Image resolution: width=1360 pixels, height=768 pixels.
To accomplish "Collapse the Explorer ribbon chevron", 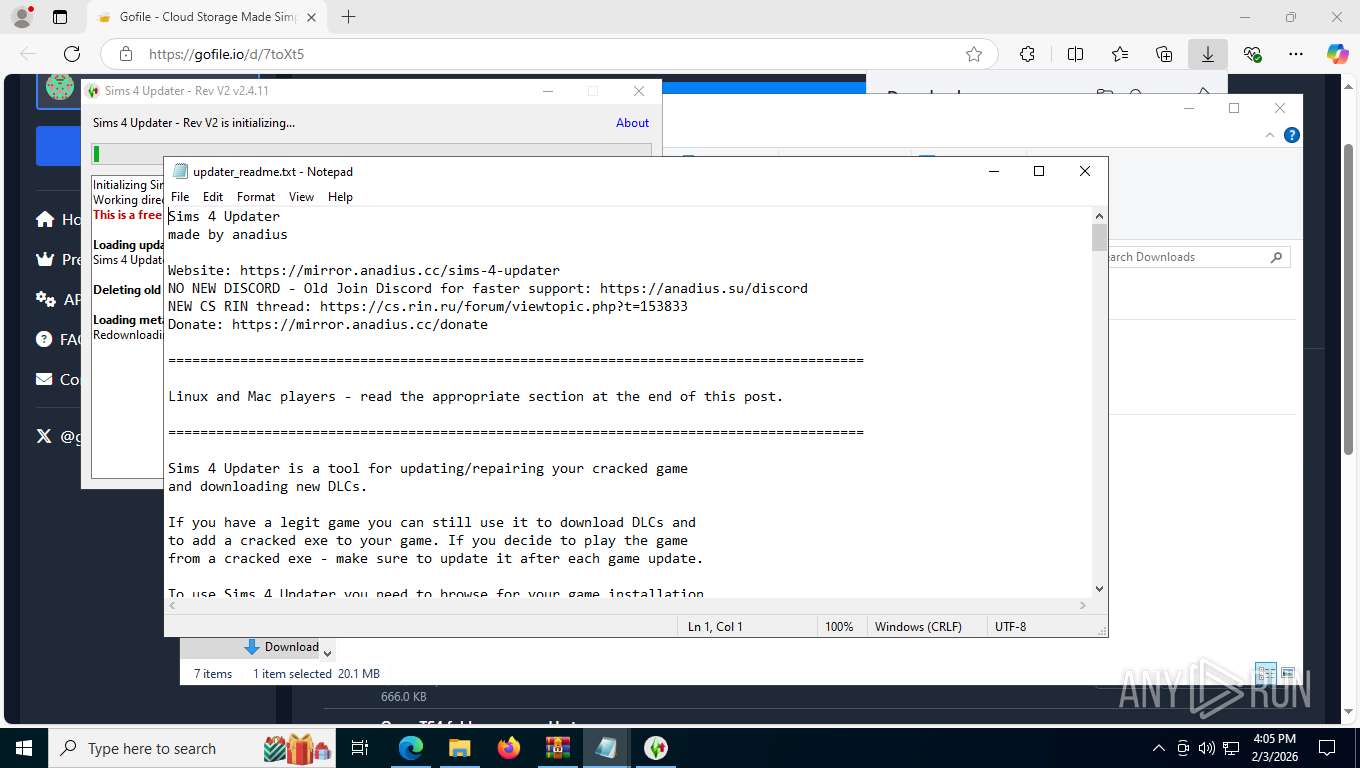I will coord(1271,135).
